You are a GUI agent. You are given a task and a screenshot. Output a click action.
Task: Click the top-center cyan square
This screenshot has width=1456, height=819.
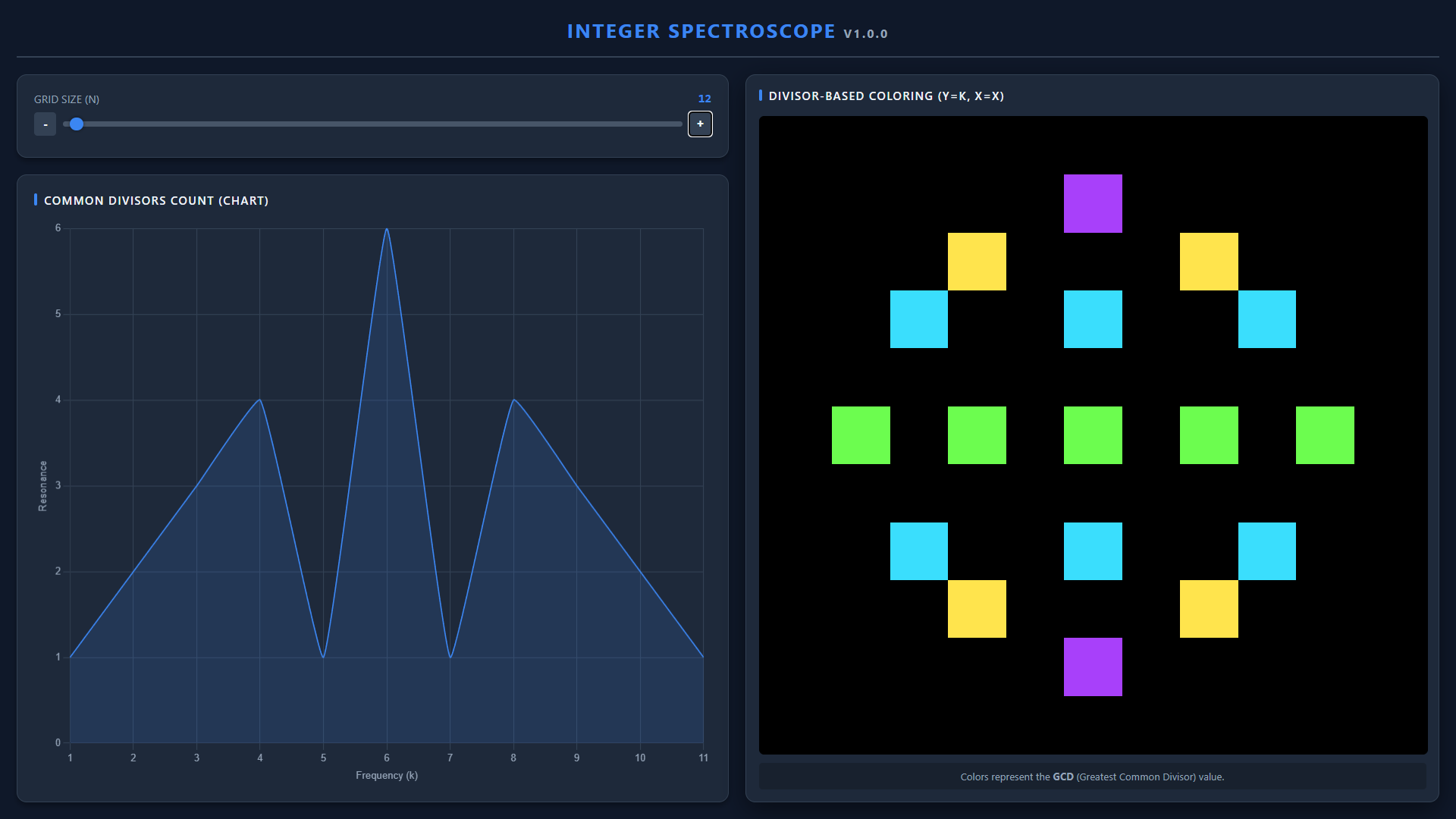(x=1093, y=319)
